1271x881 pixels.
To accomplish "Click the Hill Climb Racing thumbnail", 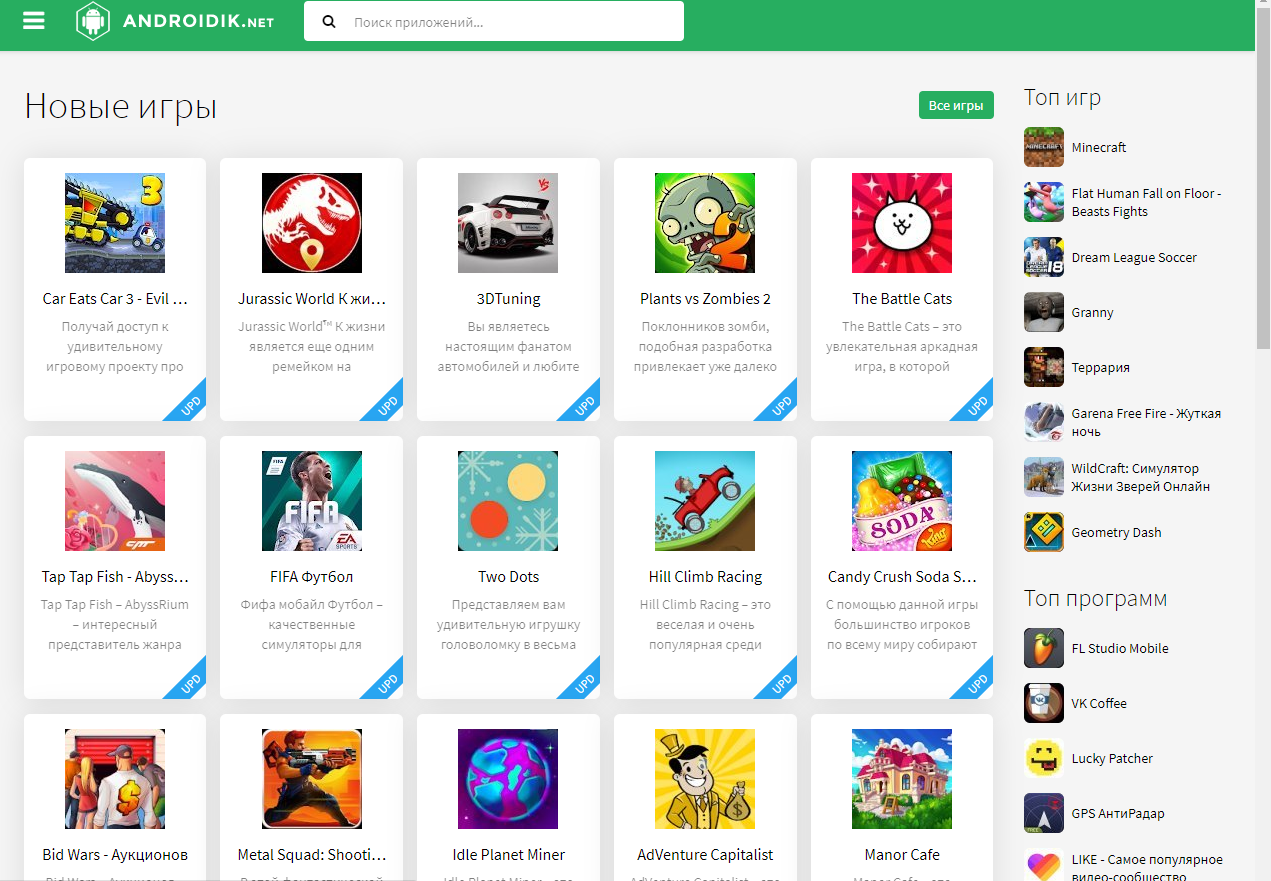I will (x=705, y=501).
